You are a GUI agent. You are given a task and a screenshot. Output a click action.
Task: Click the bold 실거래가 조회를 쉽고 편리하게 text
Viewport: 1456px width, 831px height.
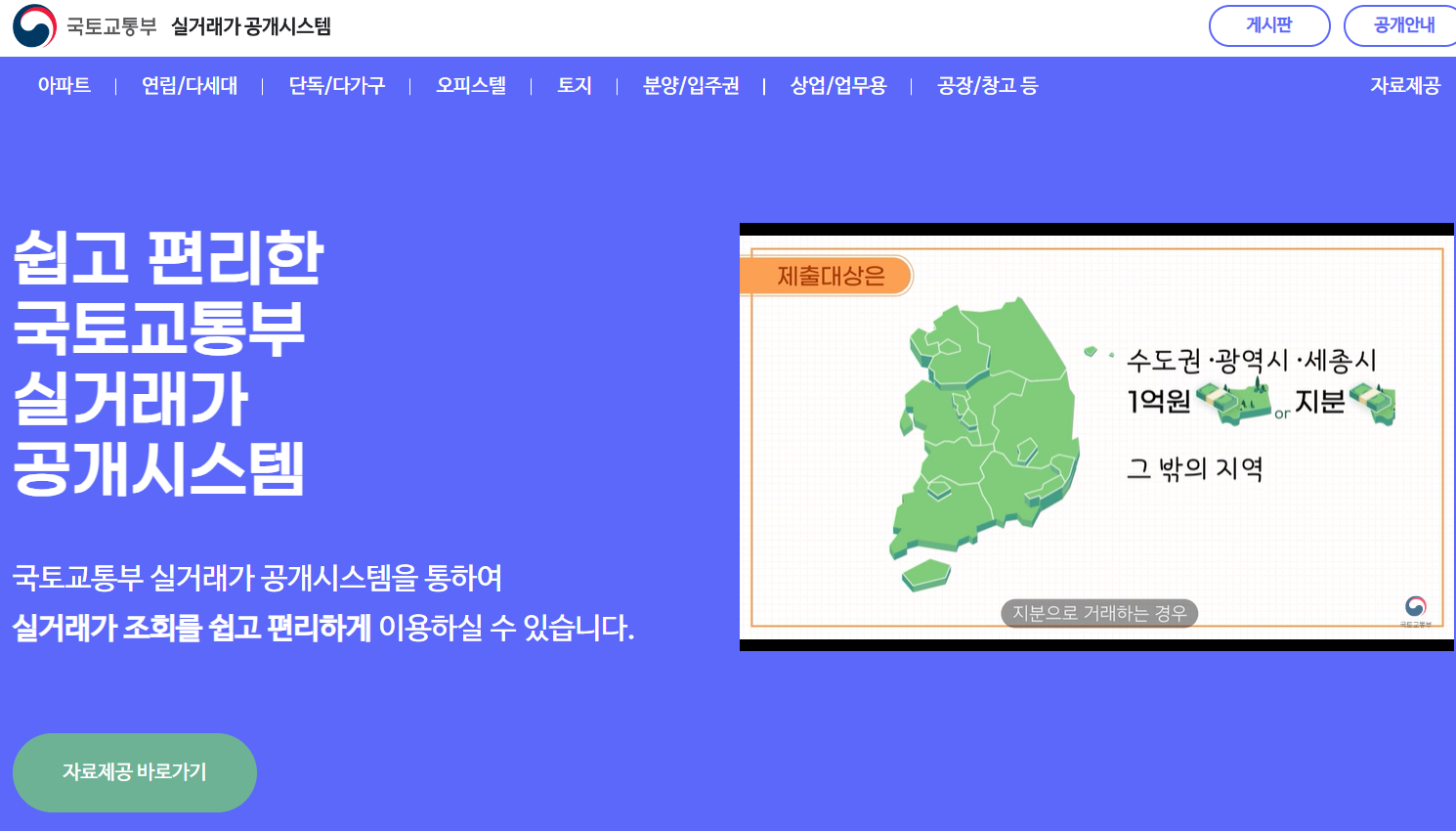coord(192,628)
